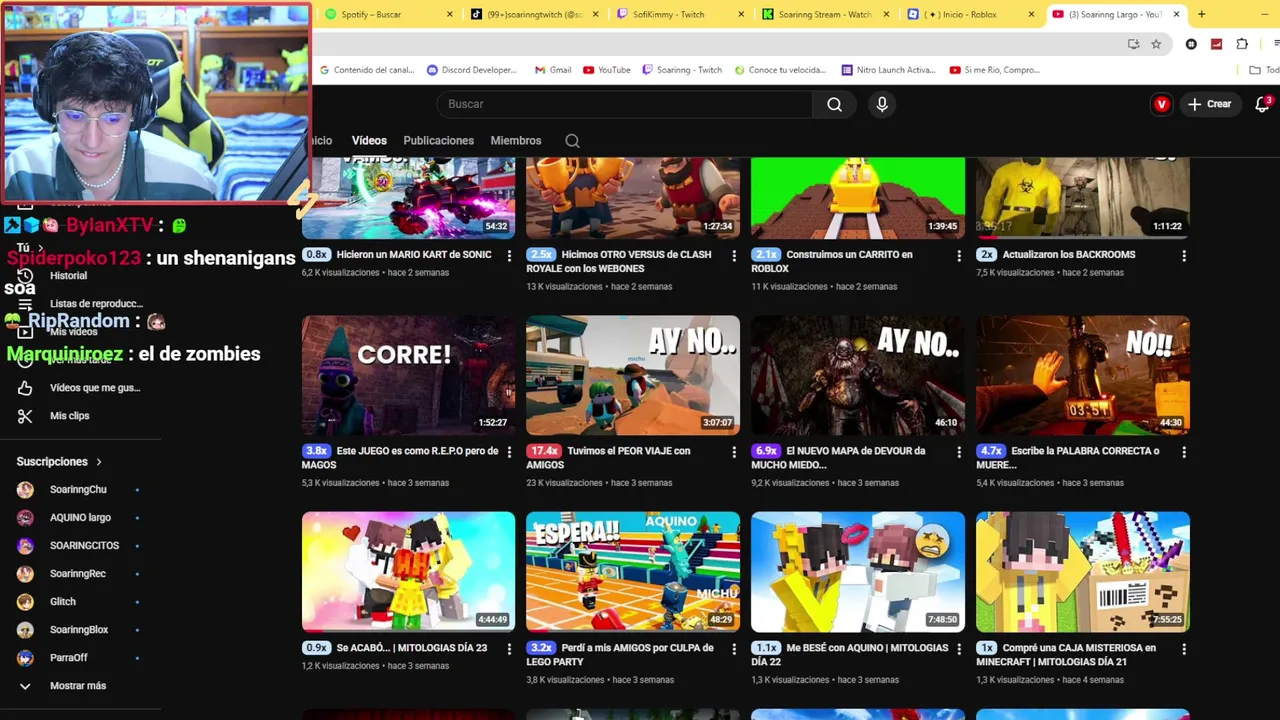Expand the Suscripciones section chevron
The image size is (1280, 720).
(x=99, y=462)
